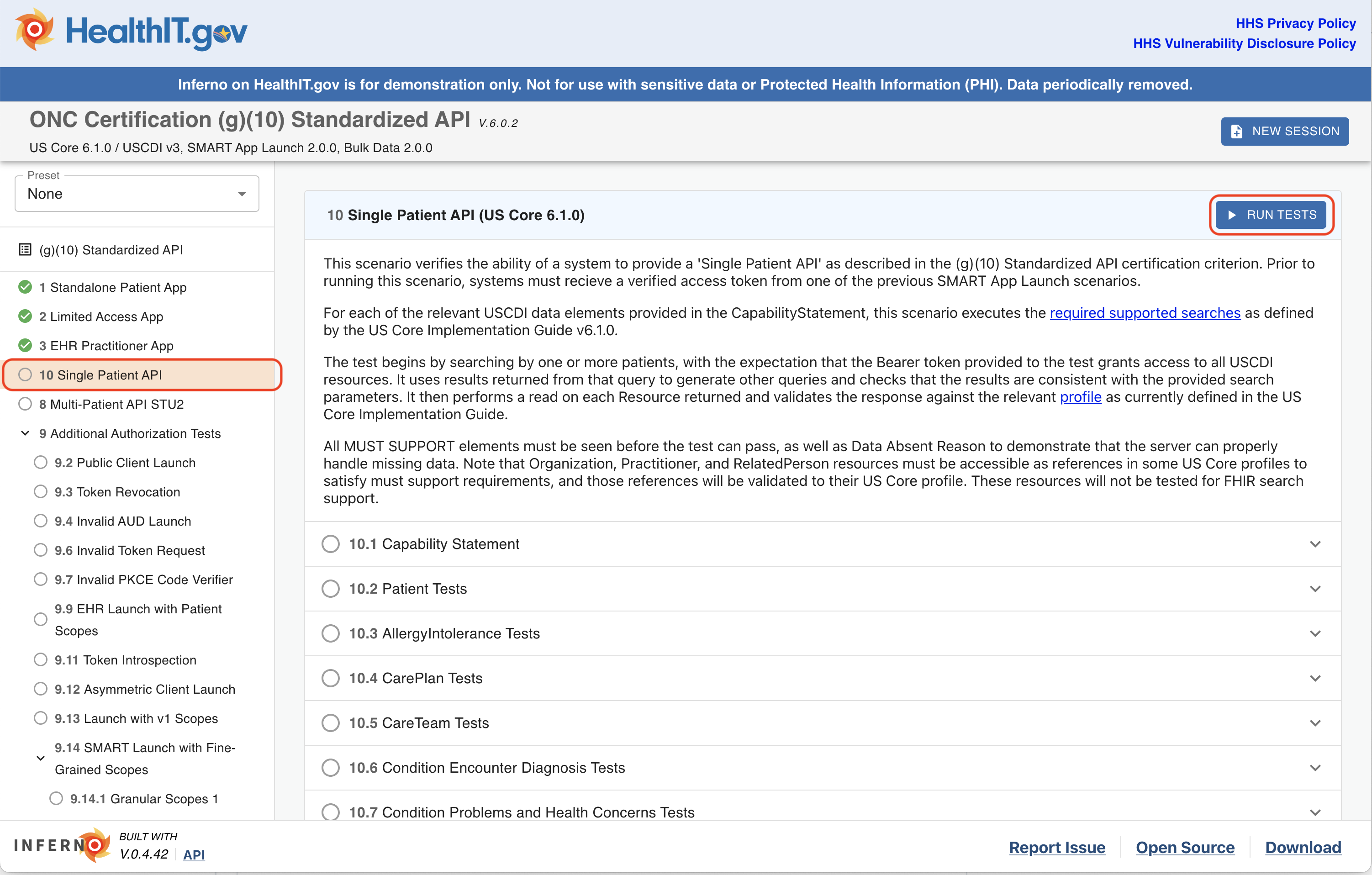Click status circle of 10.5 CareTeam Tests
1372x875 pixels.
click(x=331, y=723)
